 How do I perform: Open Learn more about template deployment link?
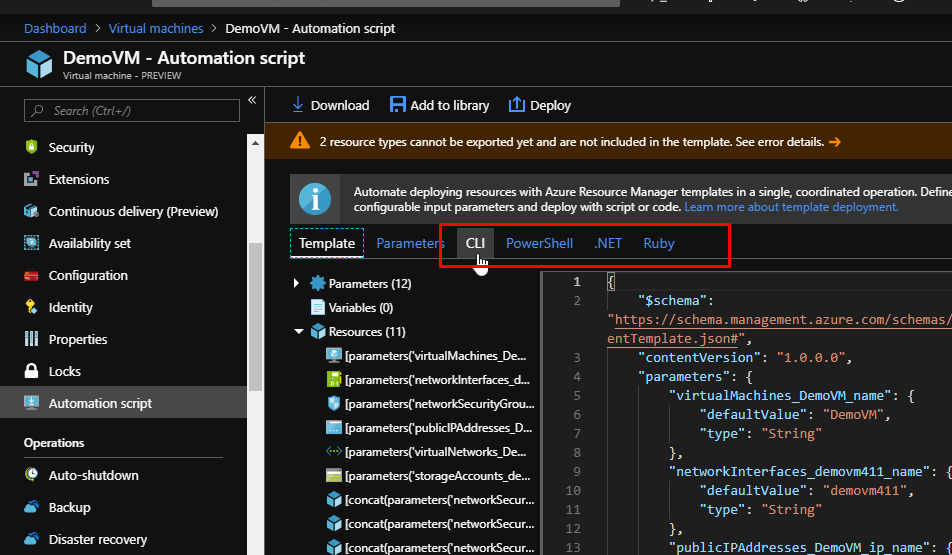pyautogui.click(x=791, y=207)
